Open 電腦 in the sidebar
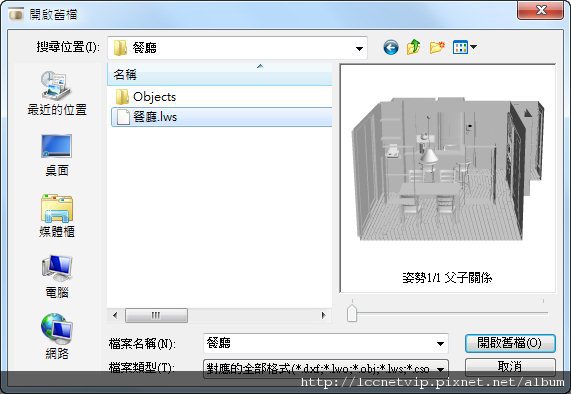 click(57, 277)
